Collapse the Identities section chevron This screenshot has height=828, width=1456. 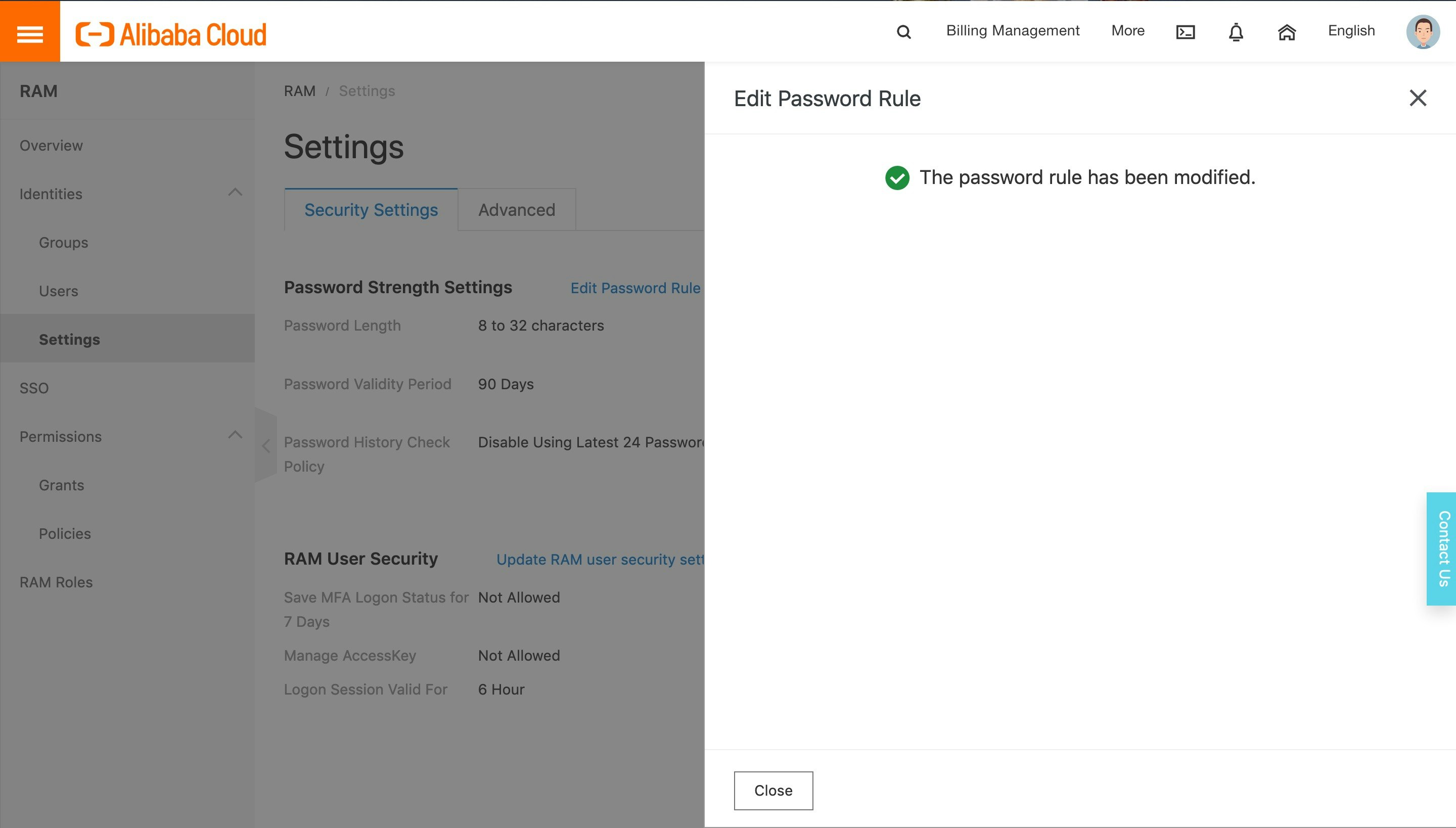coord(235,192)
